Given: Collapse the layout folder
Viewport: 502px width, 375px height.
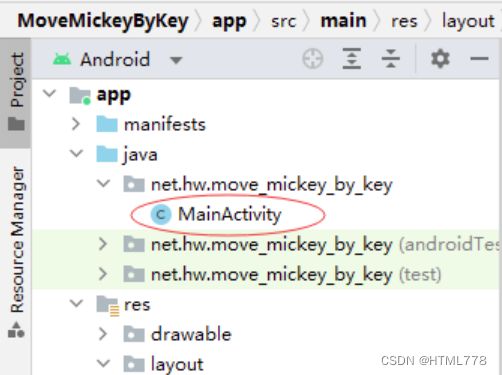Looking at the screenshot, I should coord(103,363).
